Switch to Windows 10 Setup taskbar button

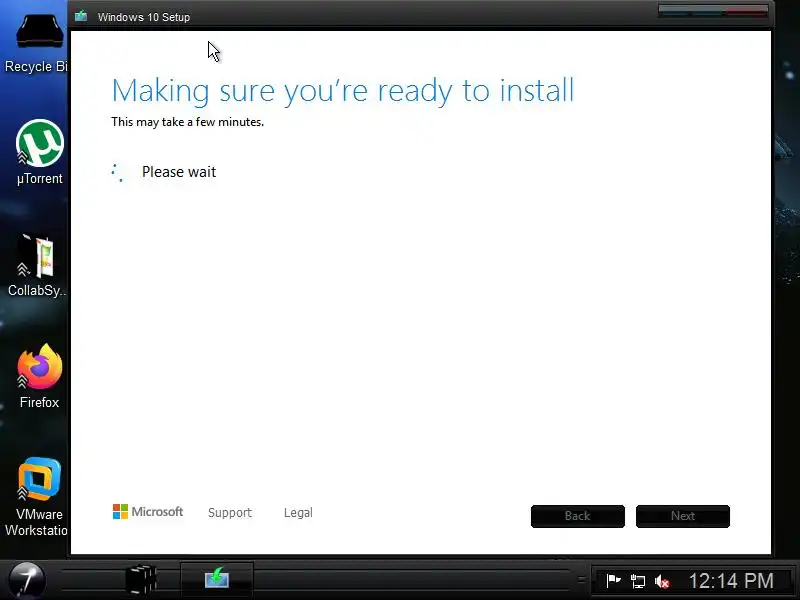tap(217, 579)
